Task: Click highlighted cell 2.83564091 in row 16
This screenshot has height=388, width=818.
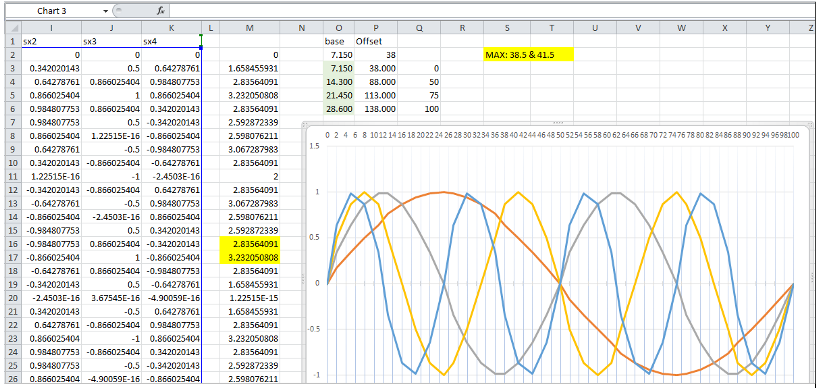Action: [250, 244]
